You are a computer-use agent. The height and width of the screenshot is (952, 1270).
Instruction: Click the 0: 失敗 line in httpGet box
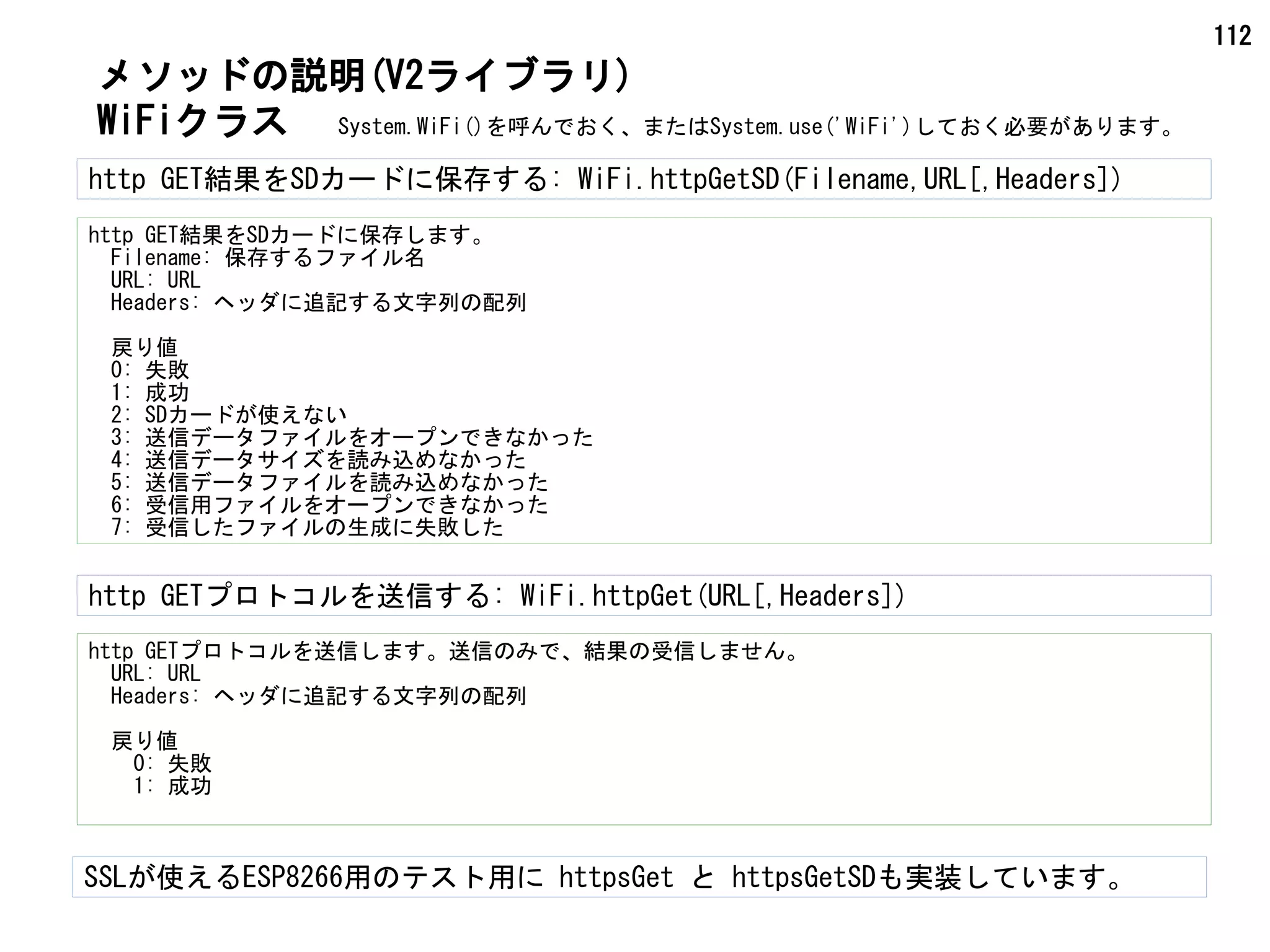pos(172,764)
